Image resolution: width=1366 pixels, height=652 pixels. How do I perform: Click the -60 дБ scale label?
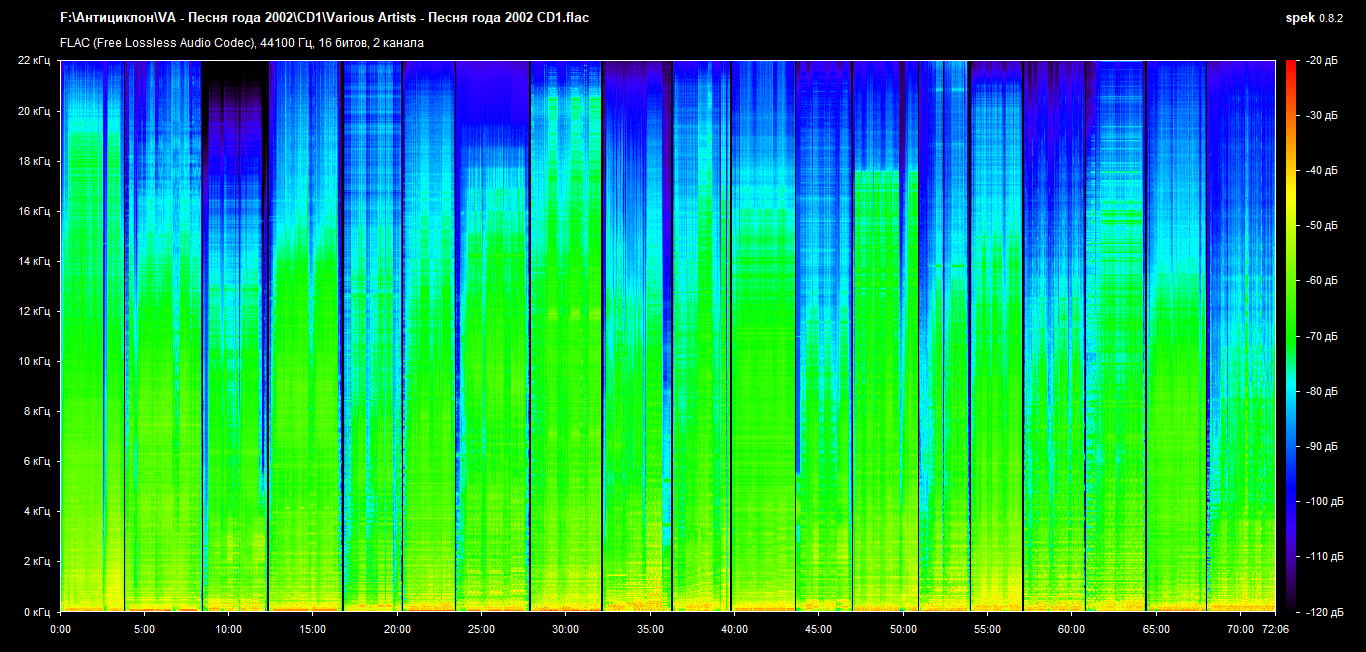click(x=1320, y=281)
